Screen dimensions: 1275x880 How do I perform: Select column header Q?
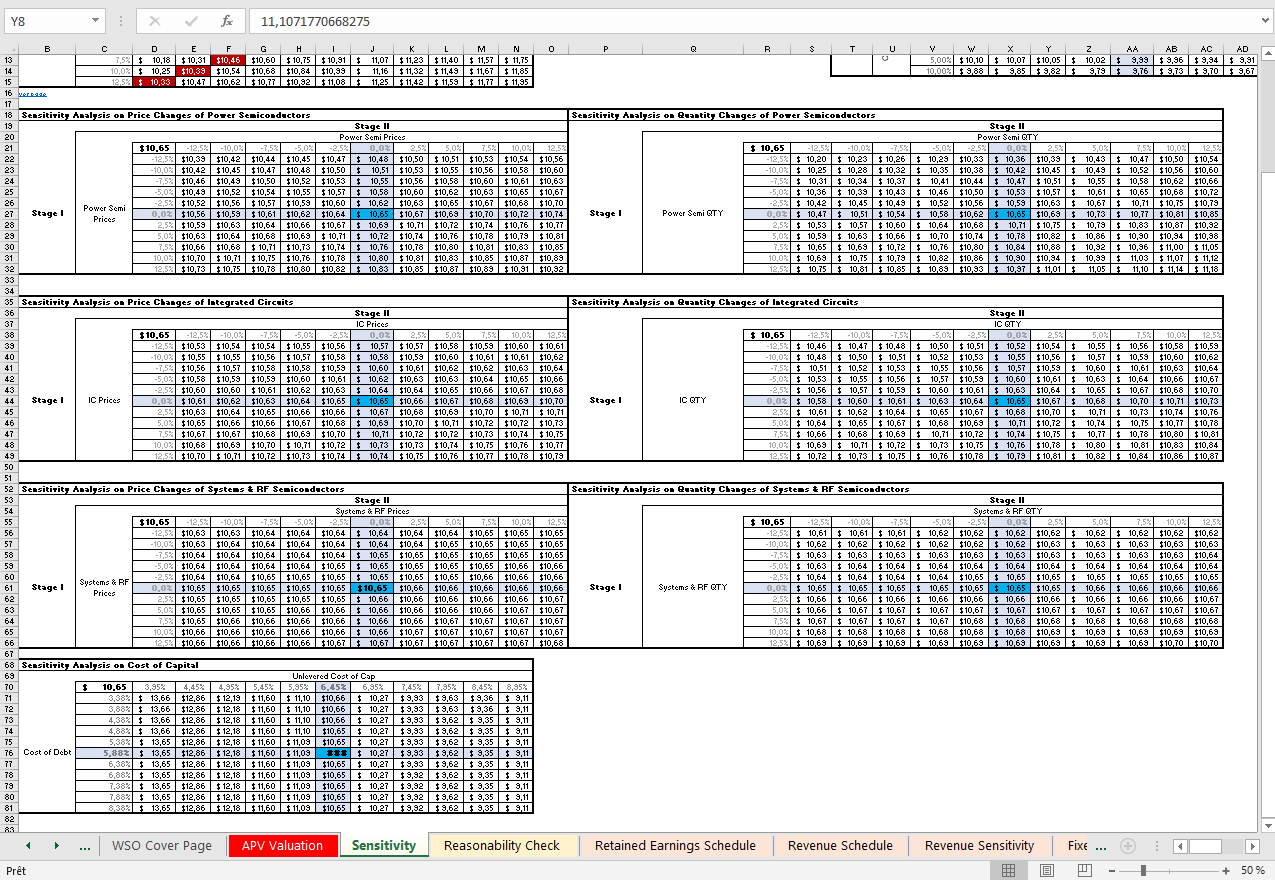click(693, 48)
